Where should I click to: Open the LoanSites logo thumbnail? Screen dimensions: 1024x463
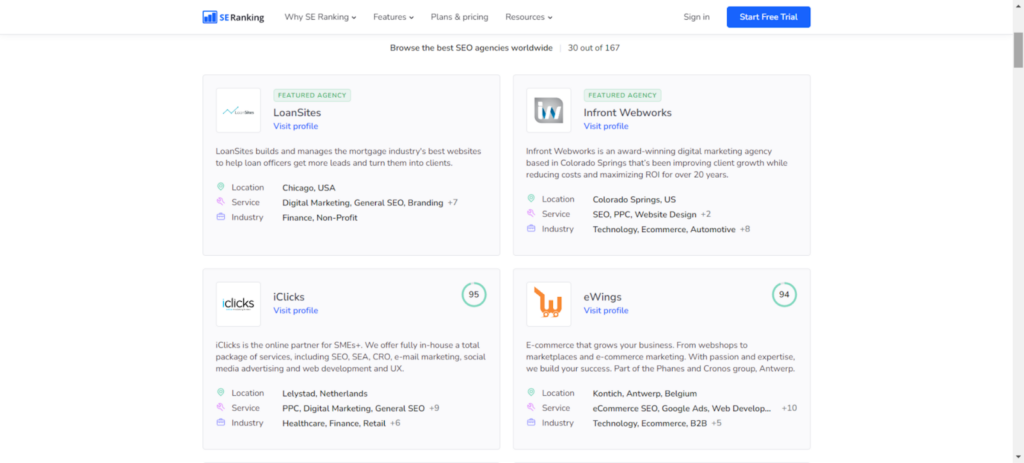coord(238,110)
